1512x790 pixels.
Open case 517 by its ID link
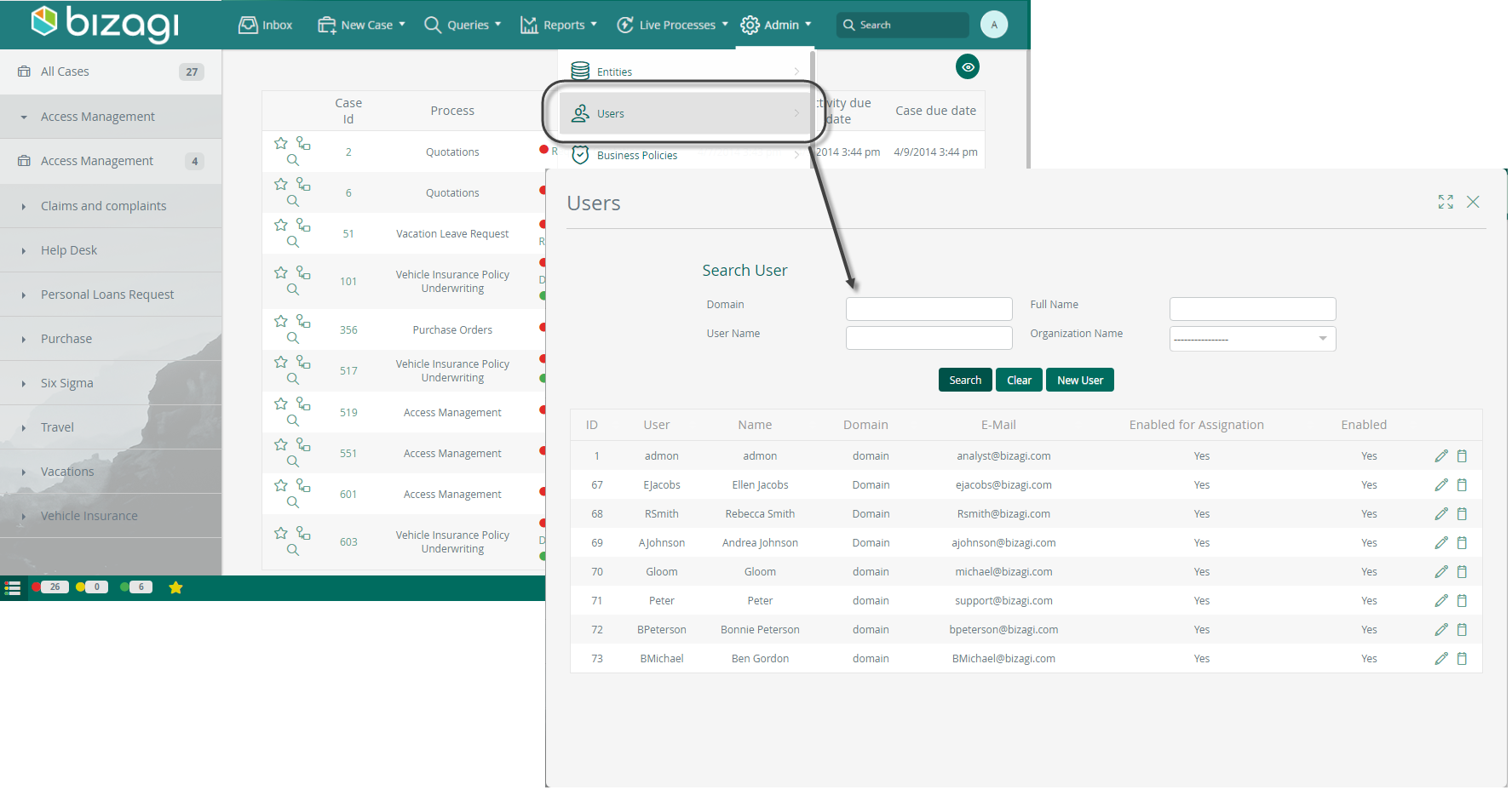tap(348, 371)
